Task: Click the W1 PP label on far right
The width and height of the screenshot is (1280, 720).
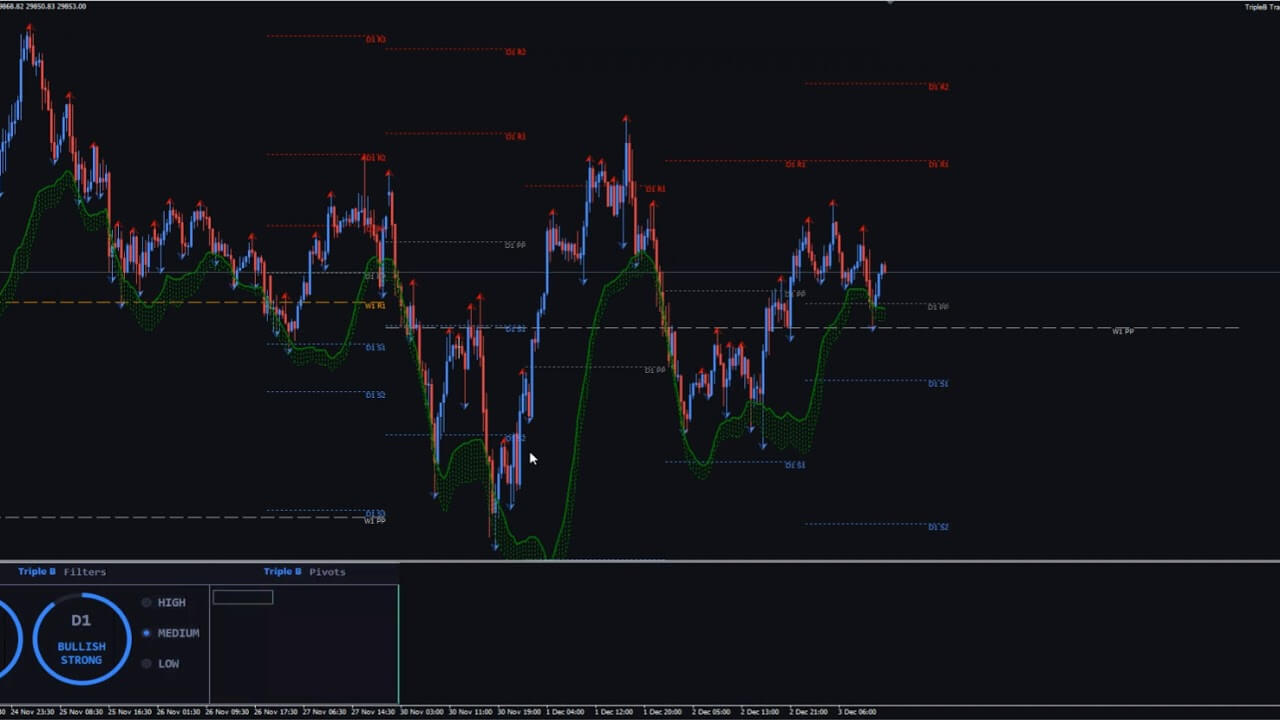Action: pyautogui.click(x=1122, y=331)
